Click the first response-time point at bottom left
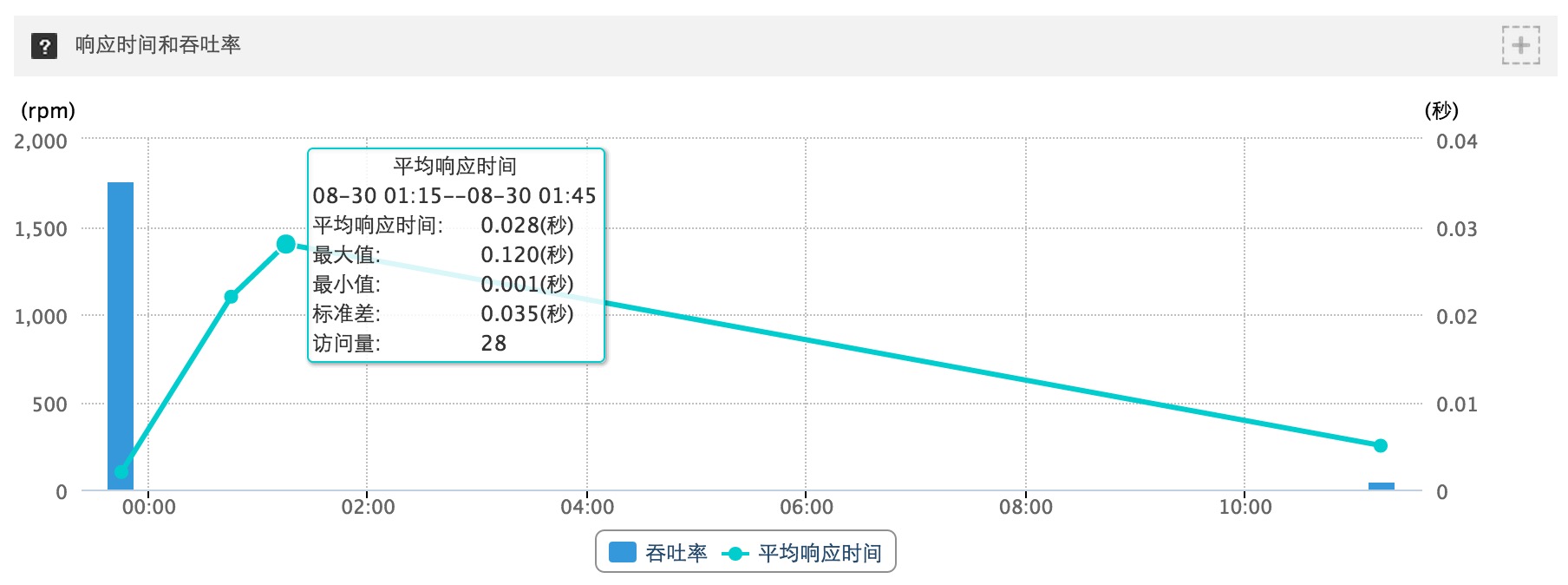This screenshot has height=585, width=1568. pyautogui.click(x=121, y=472)
